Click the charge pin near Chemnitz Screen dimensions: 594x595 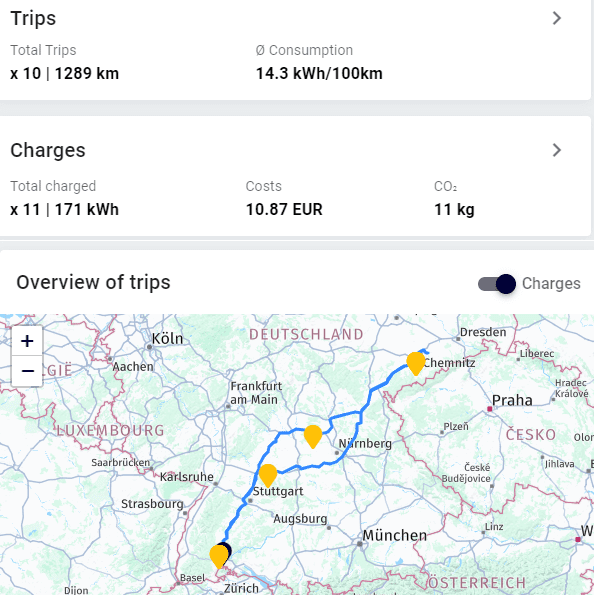click(416, 363)
